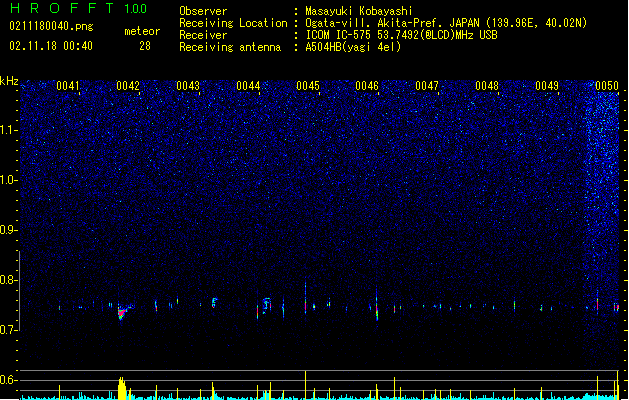The image size is (629, 400).
Task: Click the date stamp 02.11.18 00:40
Action: [x=51, y=46]
